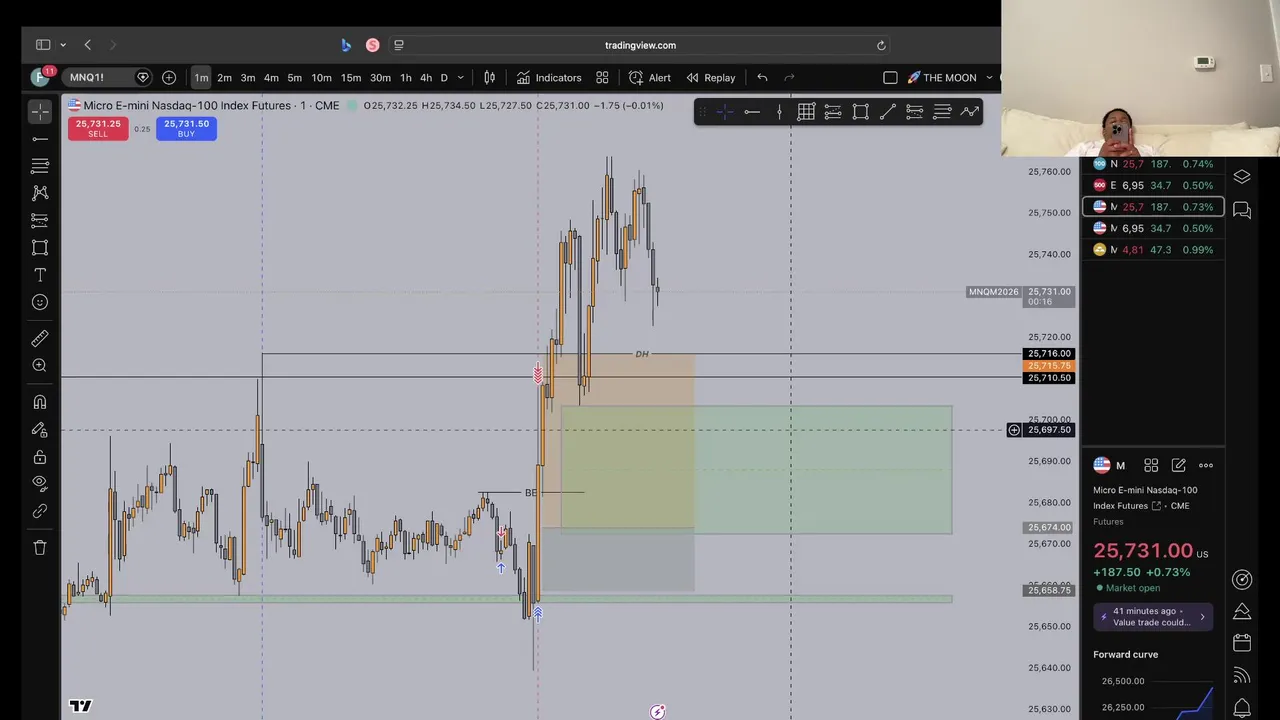Select the gold watchlist row with 0.99%
The width and height of the screenshot is (1280, 720).
click(1153, 250)
